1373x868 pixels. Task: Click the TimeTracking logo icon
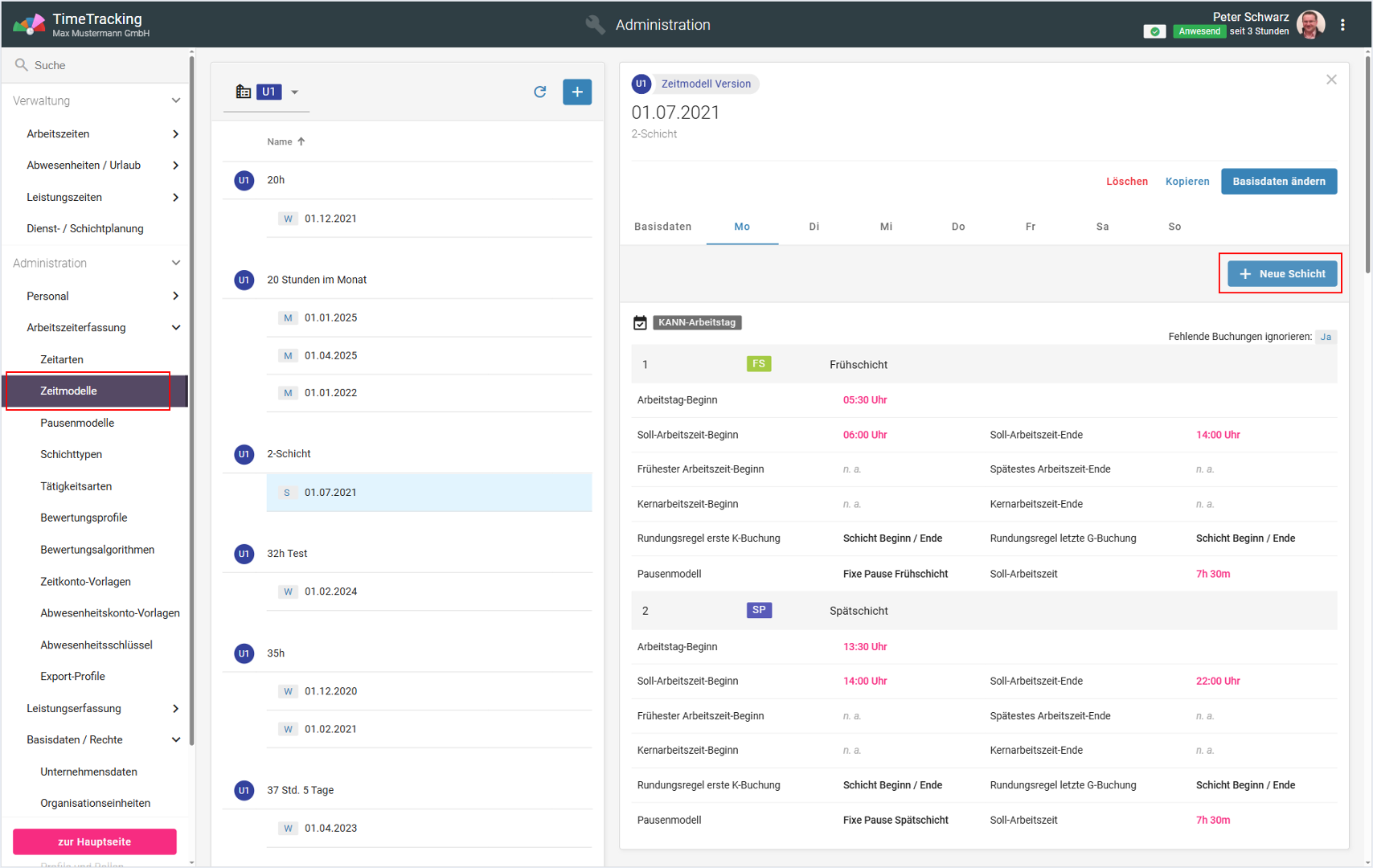coord(29,24)
